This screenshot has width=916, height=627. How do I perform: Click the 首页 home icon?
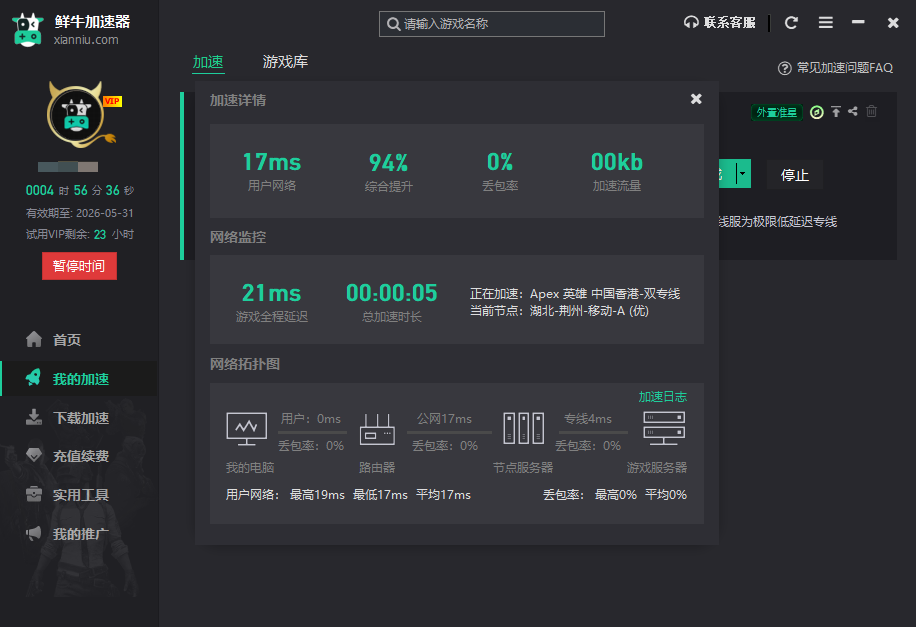click(x=34, y=339)
